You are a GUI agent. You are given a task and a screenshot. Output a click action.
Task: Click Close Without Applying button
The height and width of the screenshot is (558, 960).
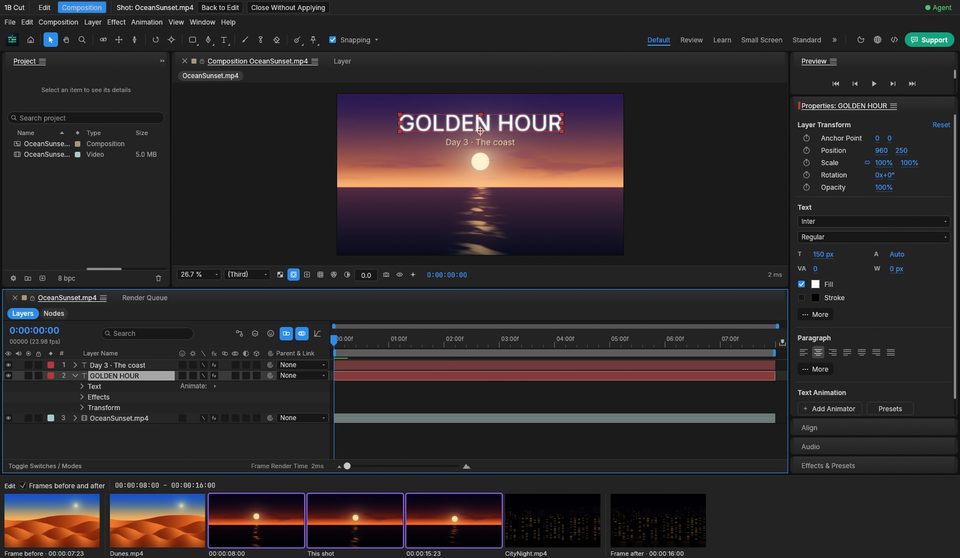[x=288, y=7]
